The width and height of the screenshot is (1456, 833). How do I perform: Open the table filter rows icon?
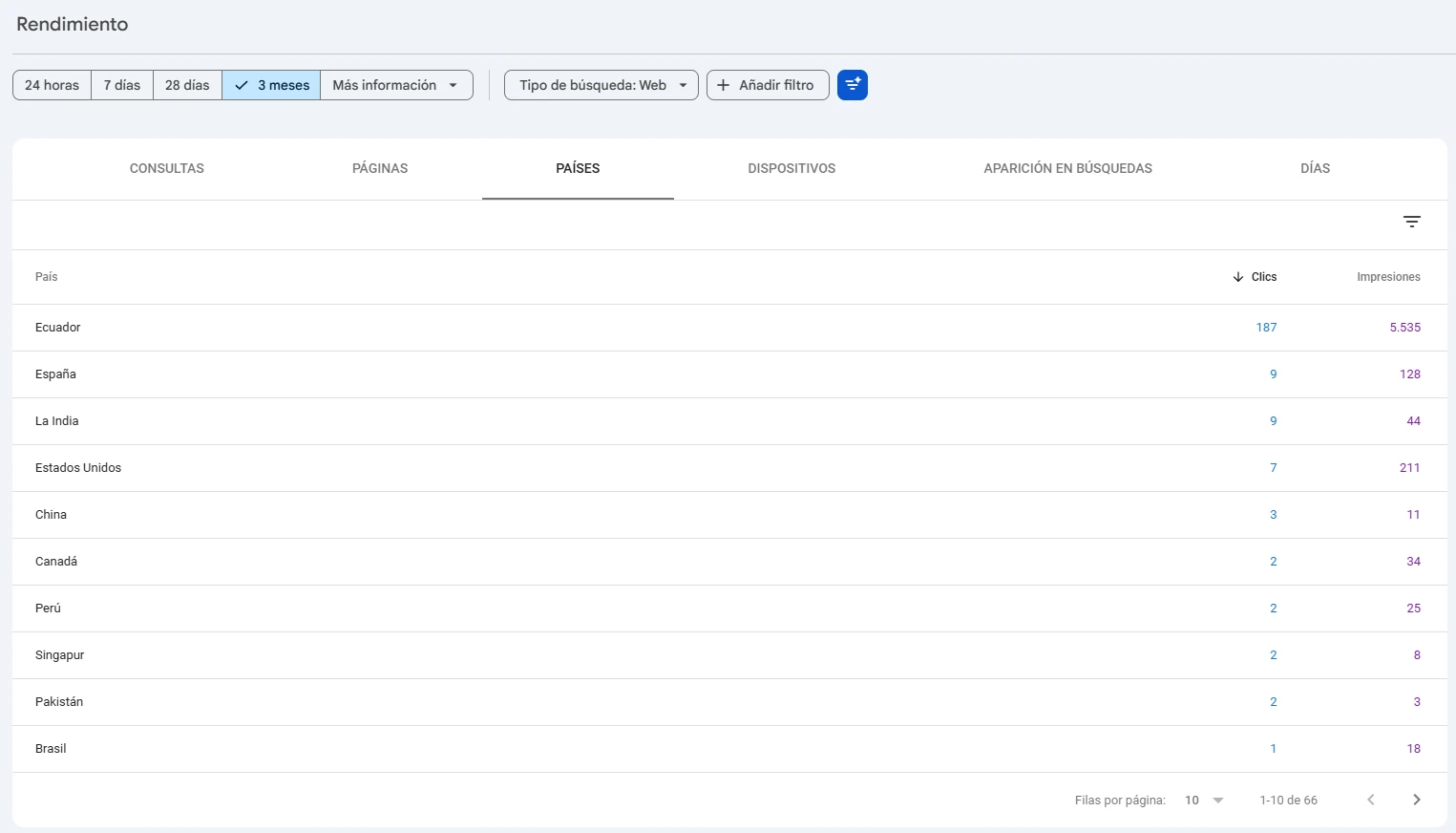point(1411,222)
